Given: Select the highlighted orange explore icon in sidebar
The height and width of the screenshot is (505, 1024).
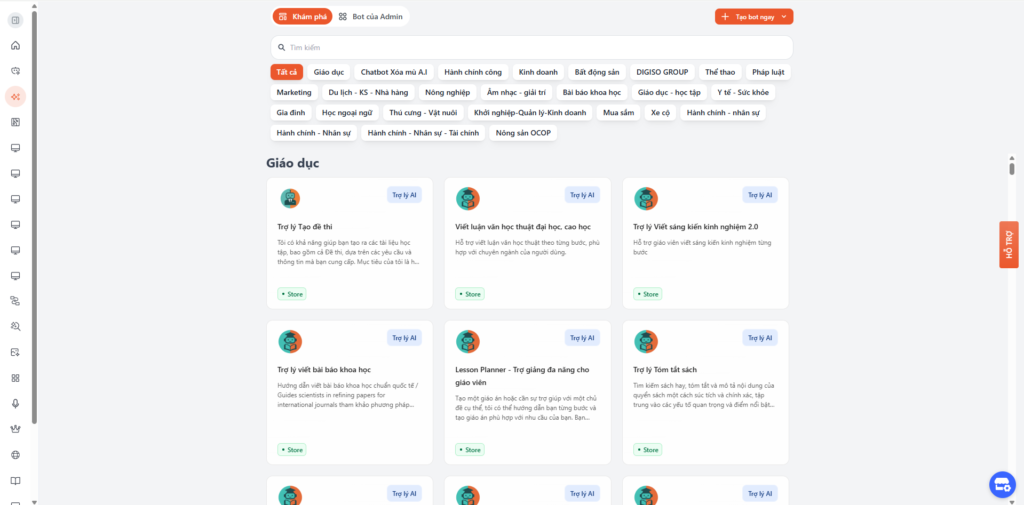Looking at the screenshot, I should [x=16, y=97].
